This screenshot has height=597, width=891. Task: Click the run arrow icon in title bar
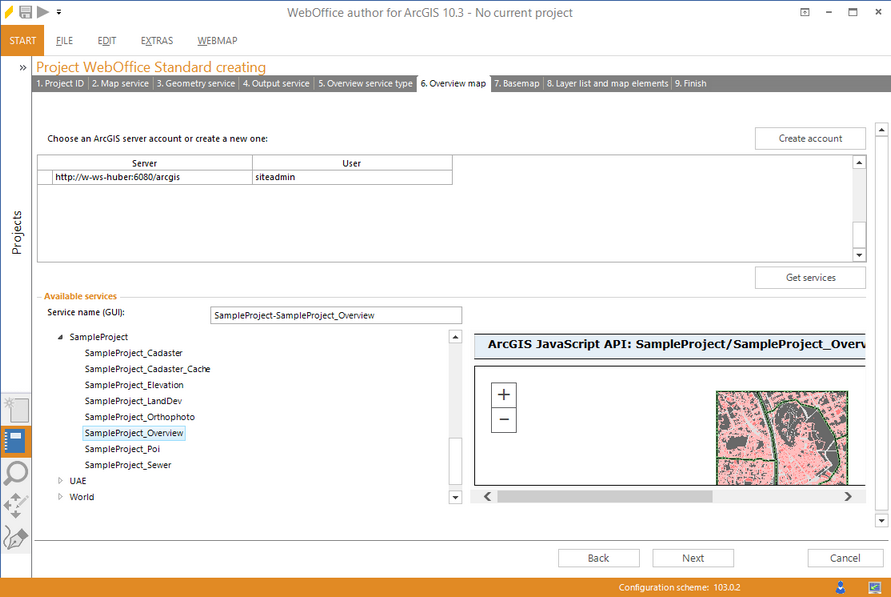pyautogui.click(x=42, y=12)
